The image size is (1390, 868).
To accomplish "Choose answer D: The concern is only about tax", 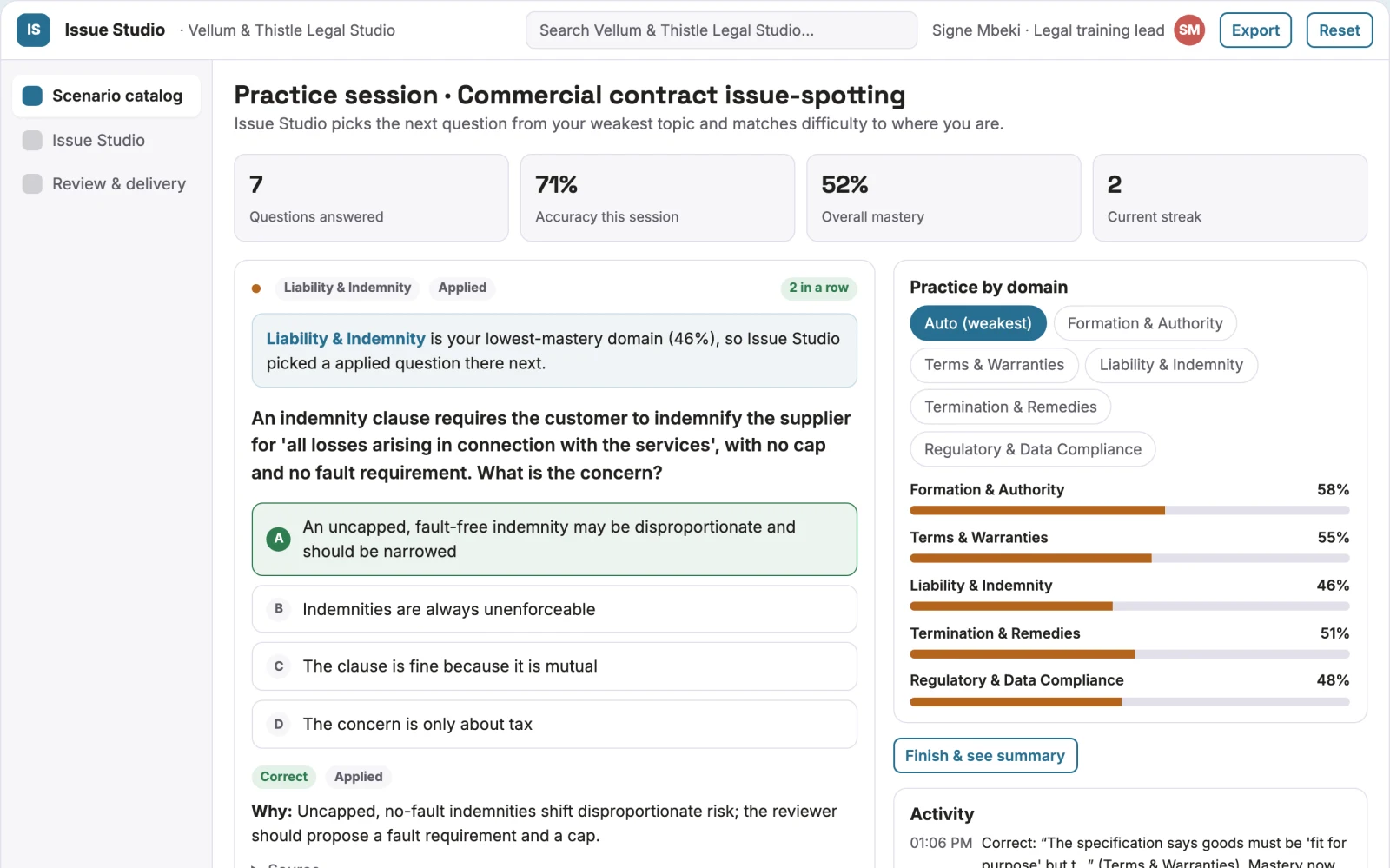I will coord(554,725).
